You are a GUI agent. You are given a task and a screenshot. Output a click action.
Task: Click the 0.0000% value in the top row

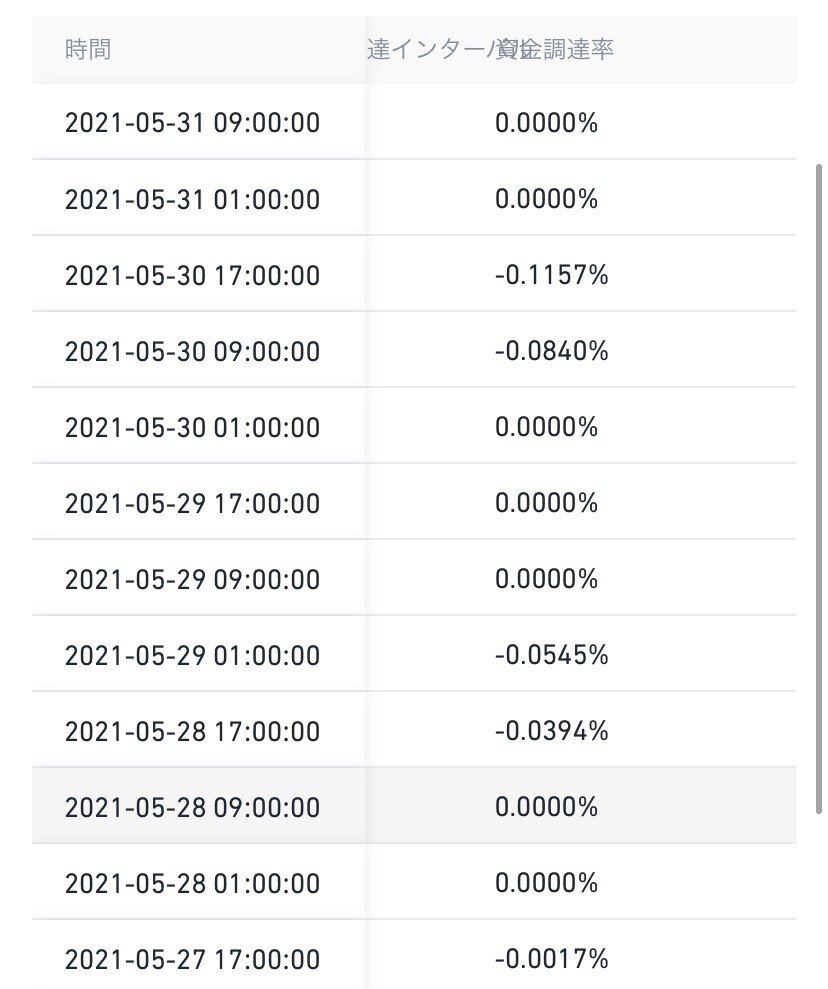(548, 123)
